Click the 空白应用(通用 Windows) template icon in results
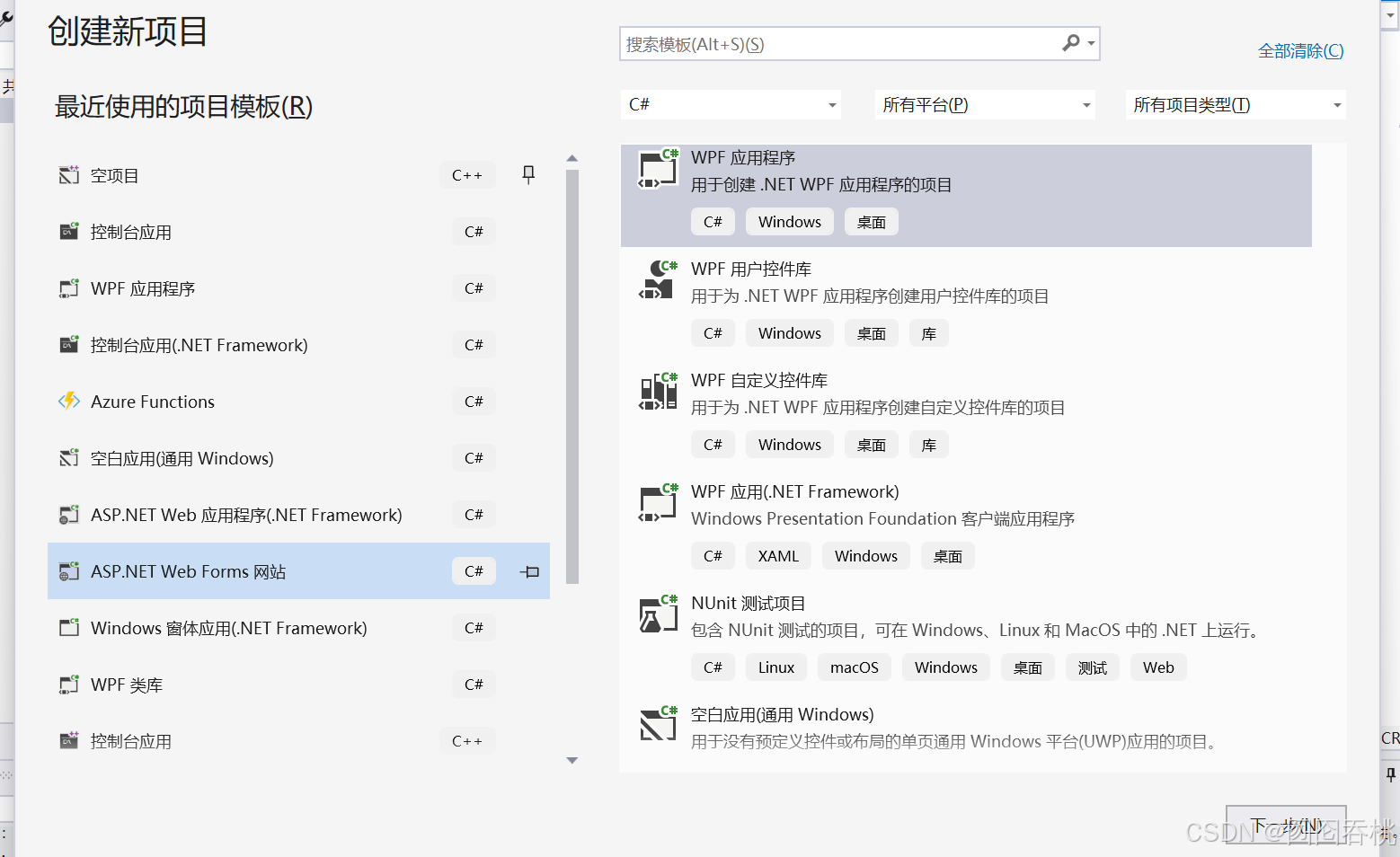1400x857 pixels. (x=658, y=724)
